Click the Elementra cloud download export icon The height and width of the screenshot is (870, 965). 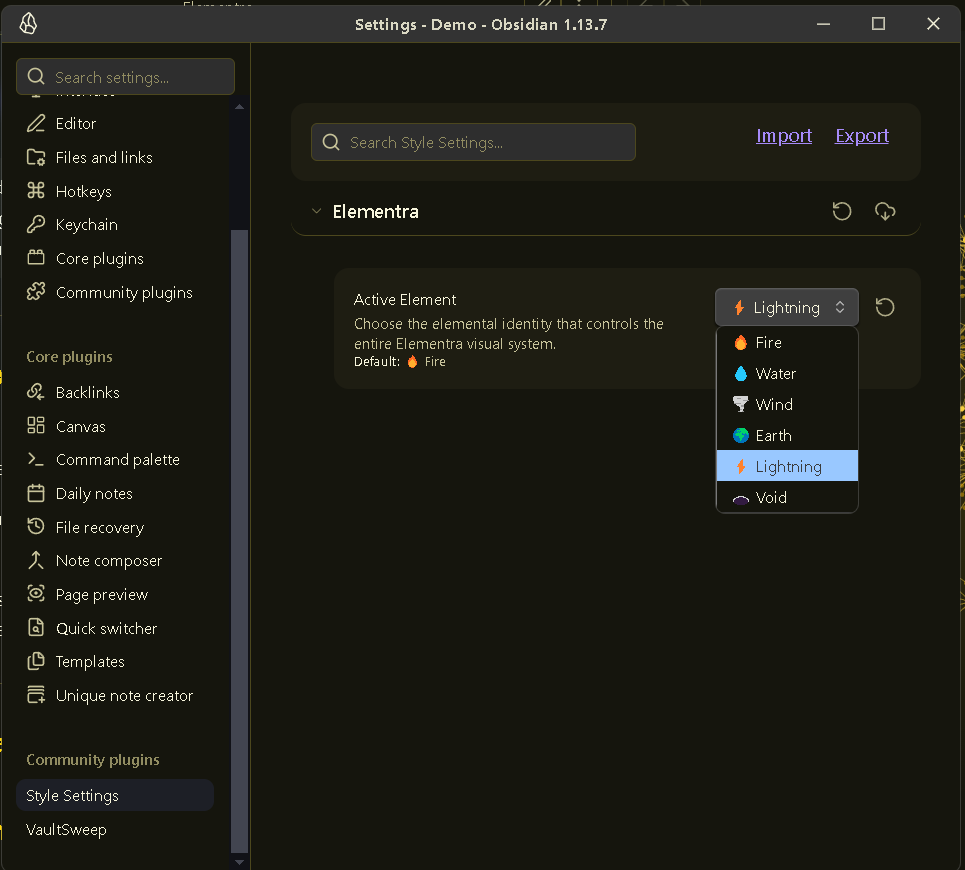[885, 212]
